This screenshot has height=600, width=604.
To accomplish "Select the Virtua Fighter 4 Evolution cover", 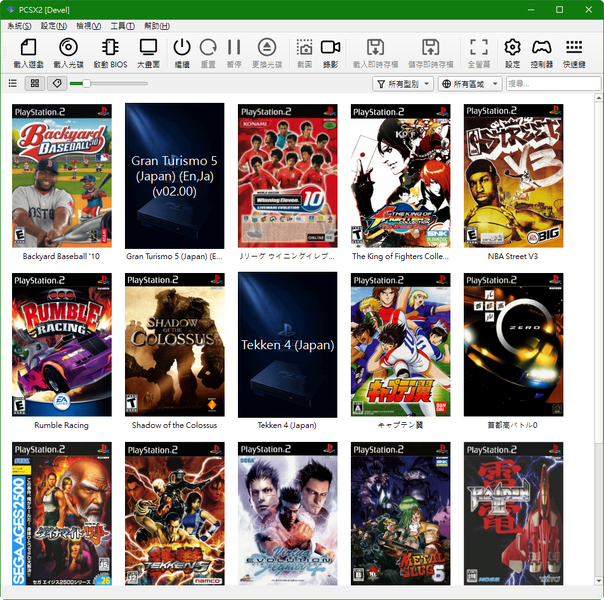I will tap(288, 514).
